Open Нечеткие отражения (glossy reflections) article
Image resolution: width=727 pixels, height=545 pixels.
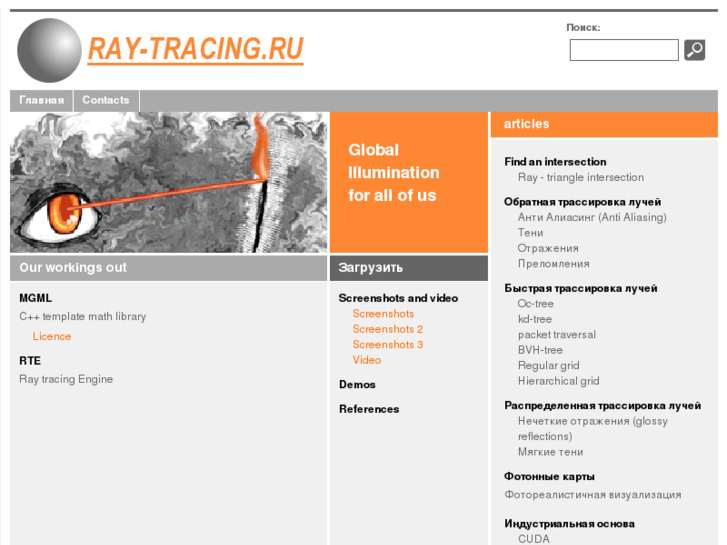(593, 429)
